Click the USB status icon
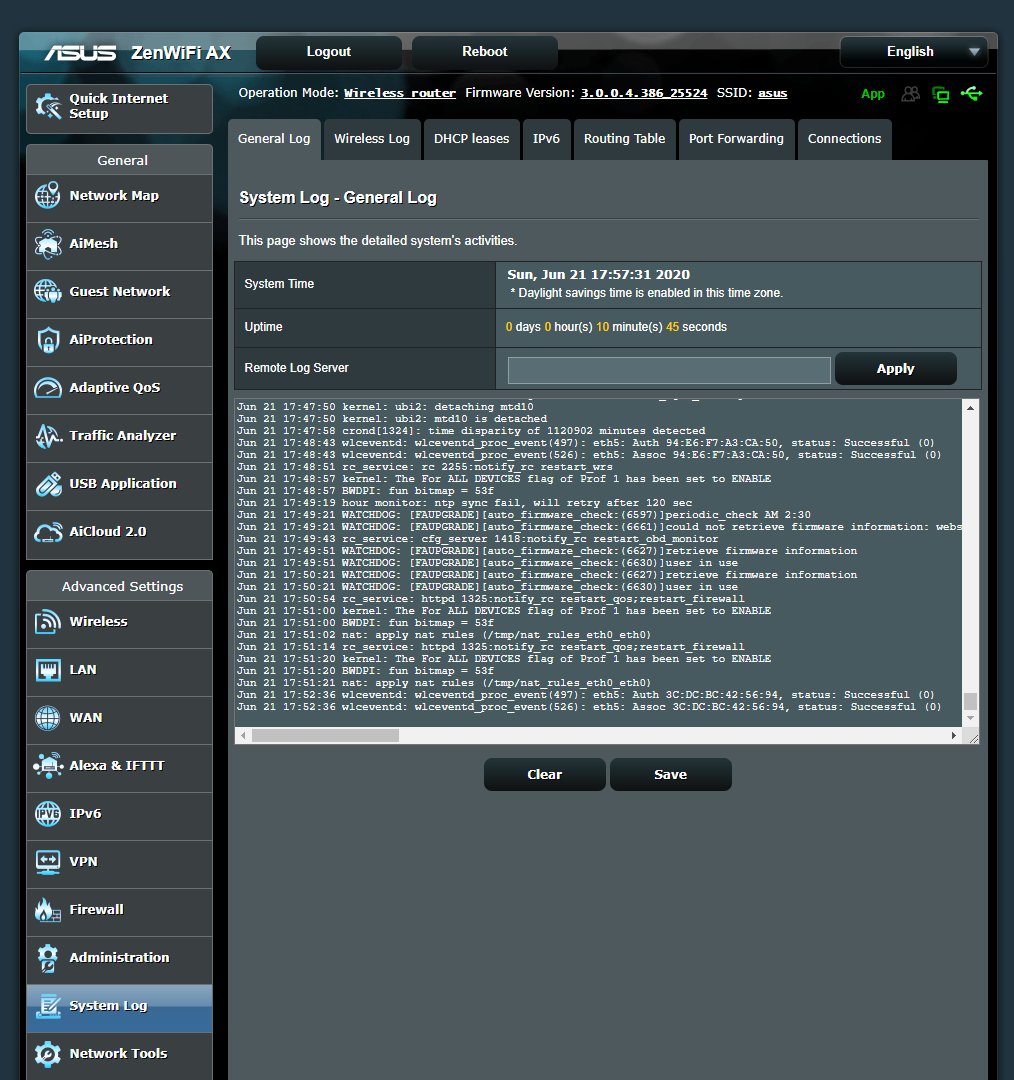 972,93
